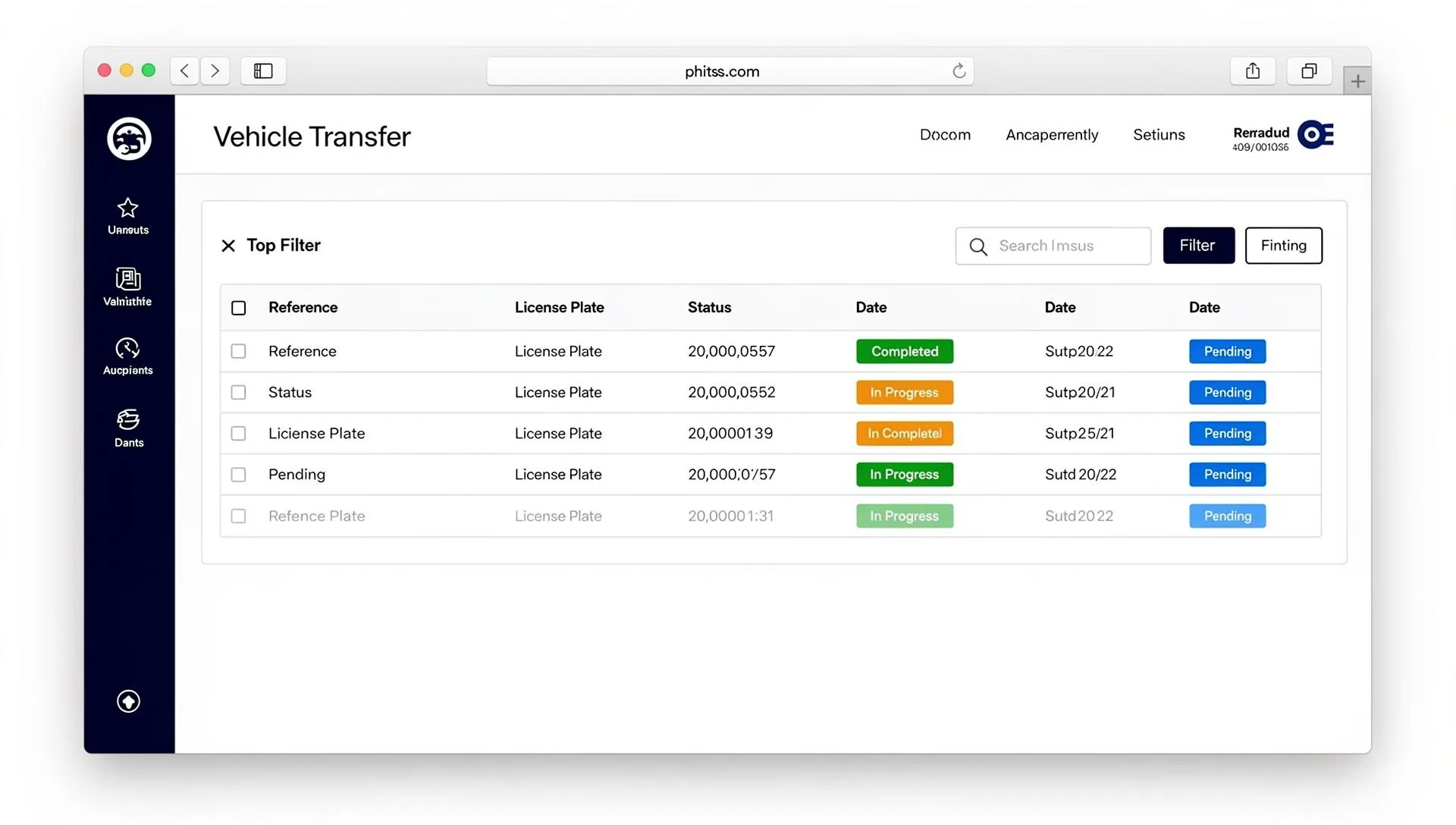
Task: Check the Liciense Plate row checkbox
Action: tap(239, 433)
